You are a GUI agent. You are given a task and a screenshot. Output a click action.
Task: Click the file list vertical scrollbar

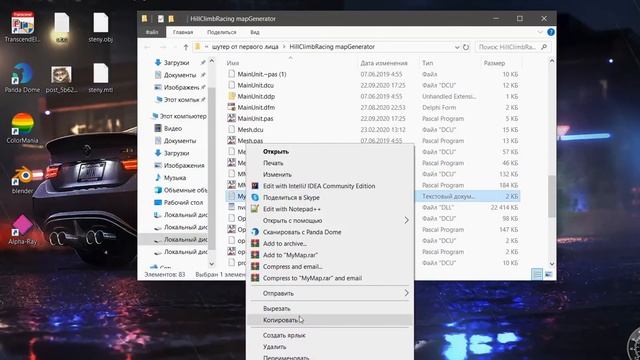[551, 196]
